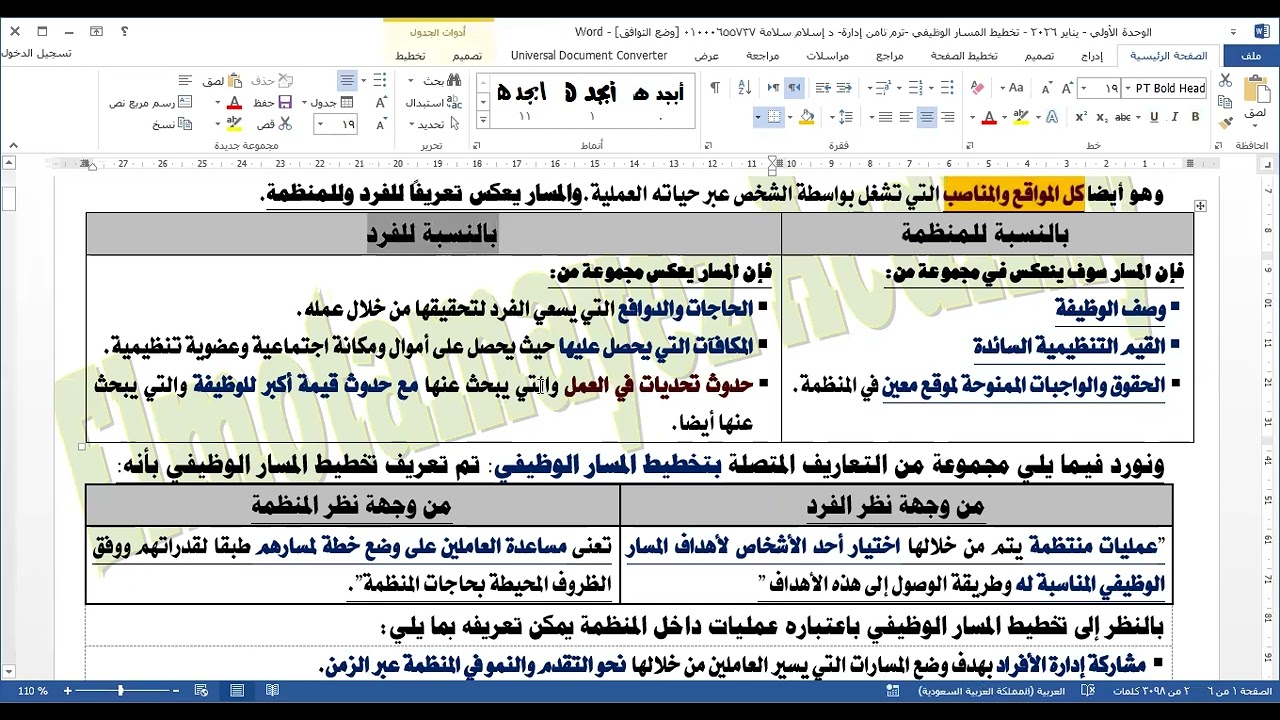Image resolution: width=1280 pixels, height=720 pixels.
Task: Open the font name PT Bold Head dropdown
Action: pos(1128,88)
